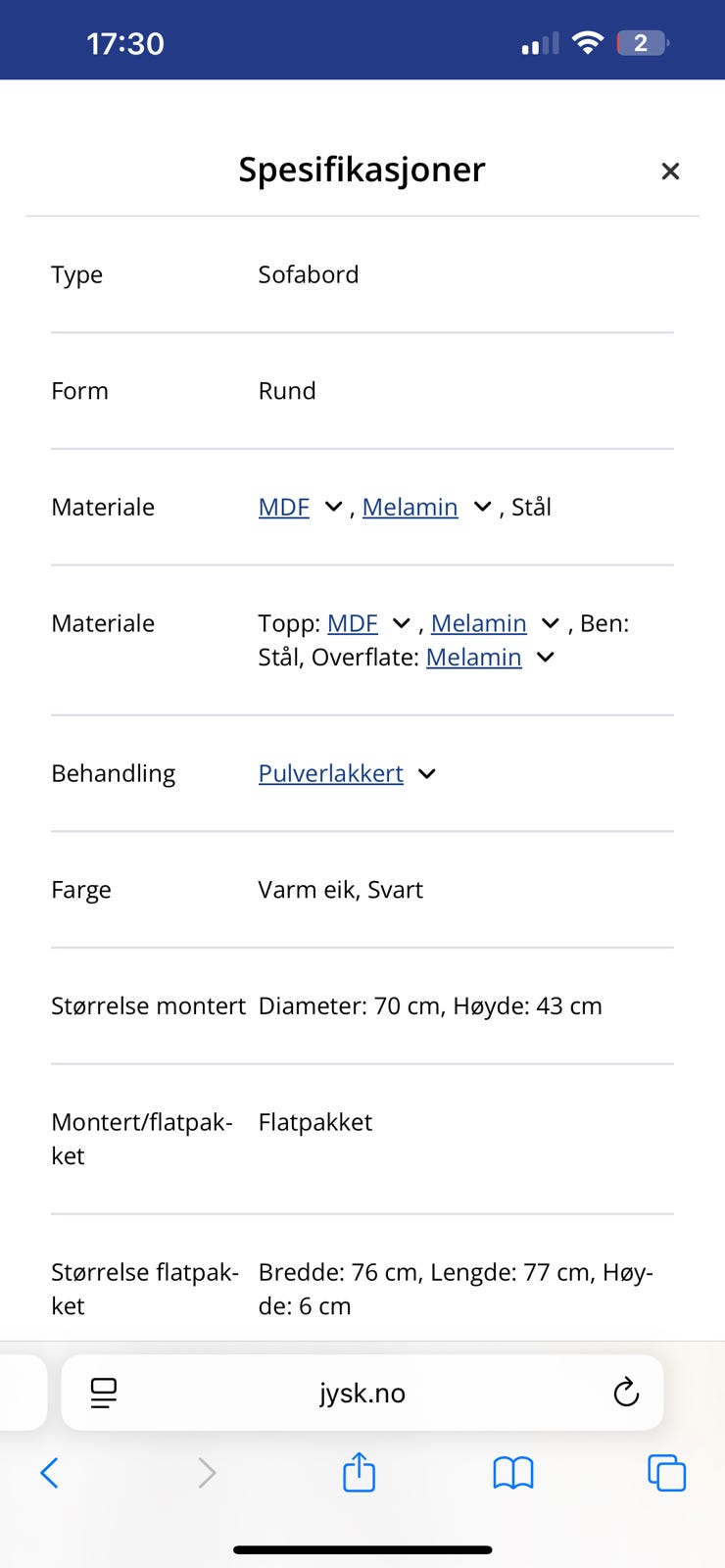The width and height of the screenshot is (725, 1568).
Task: Open the Safari page settings icon
Action: pyautogui.click(x=103, y=1392)
